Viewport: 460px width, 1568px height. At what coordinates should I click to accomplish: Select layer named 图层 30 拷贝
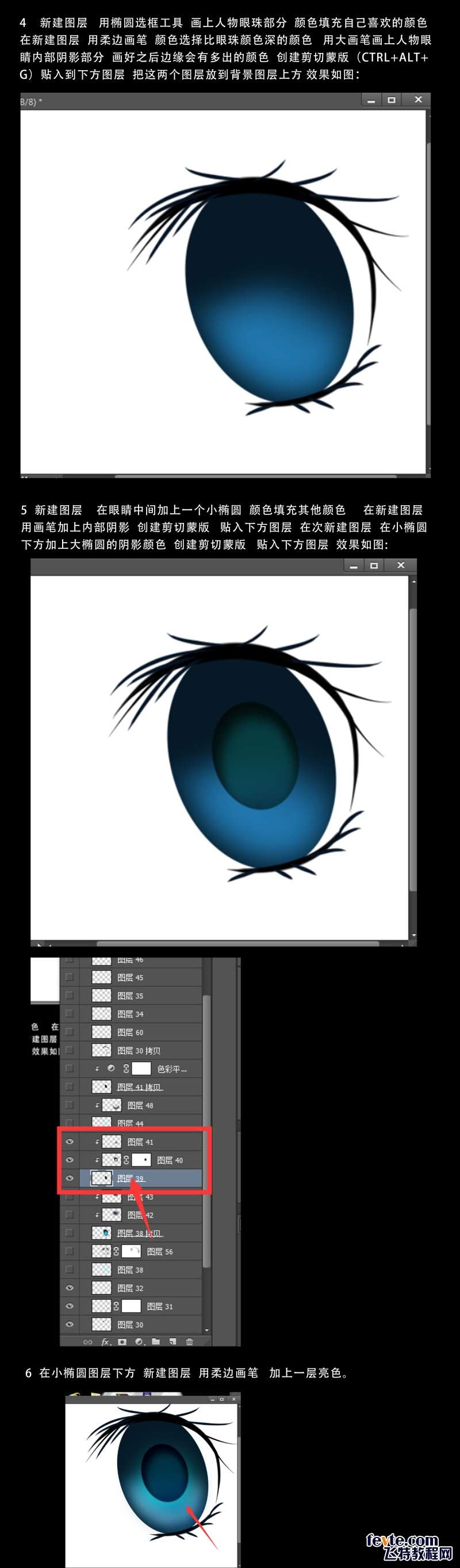point(139,1051)
